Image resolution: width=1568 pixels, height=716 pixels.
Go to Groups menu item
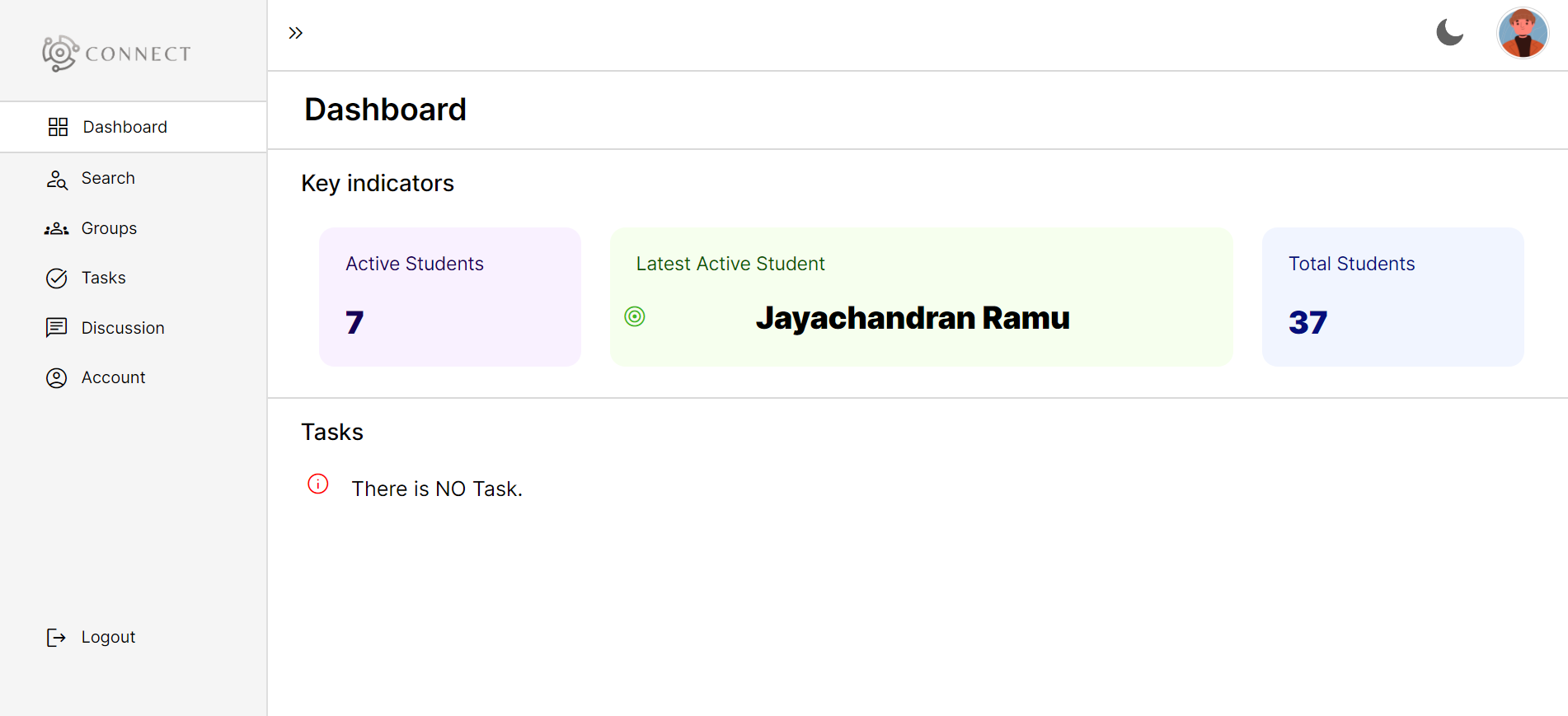point(109,229)
